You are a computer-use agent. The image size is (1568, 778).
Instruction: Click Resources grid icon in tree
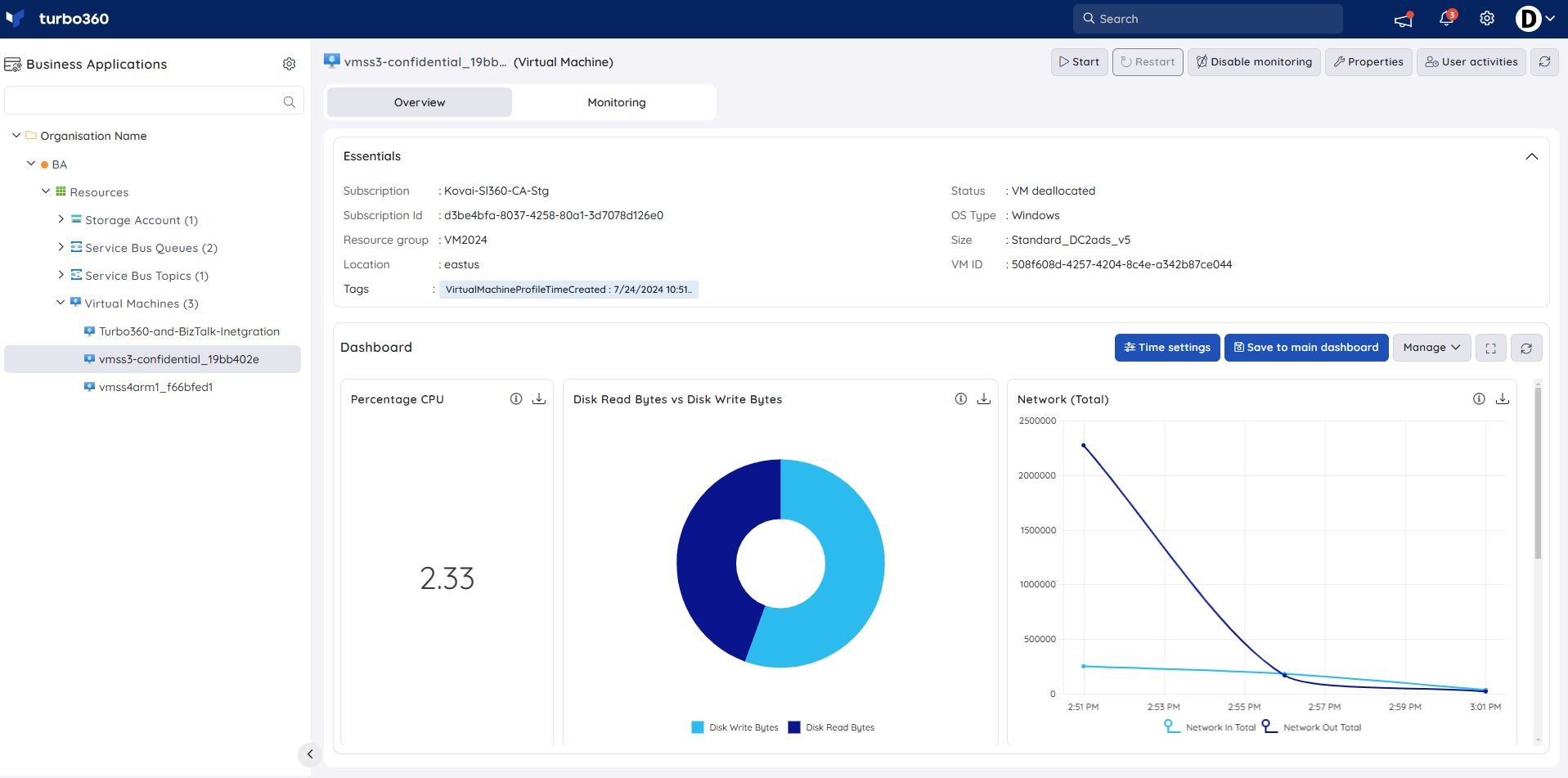point(61,191)
